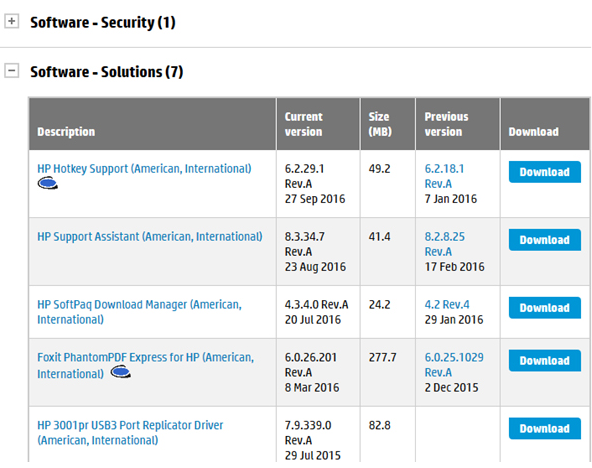Select the Software - Security (1) heading
The image size is (592, 468).
pyautogui.click(x=103, y=22)
